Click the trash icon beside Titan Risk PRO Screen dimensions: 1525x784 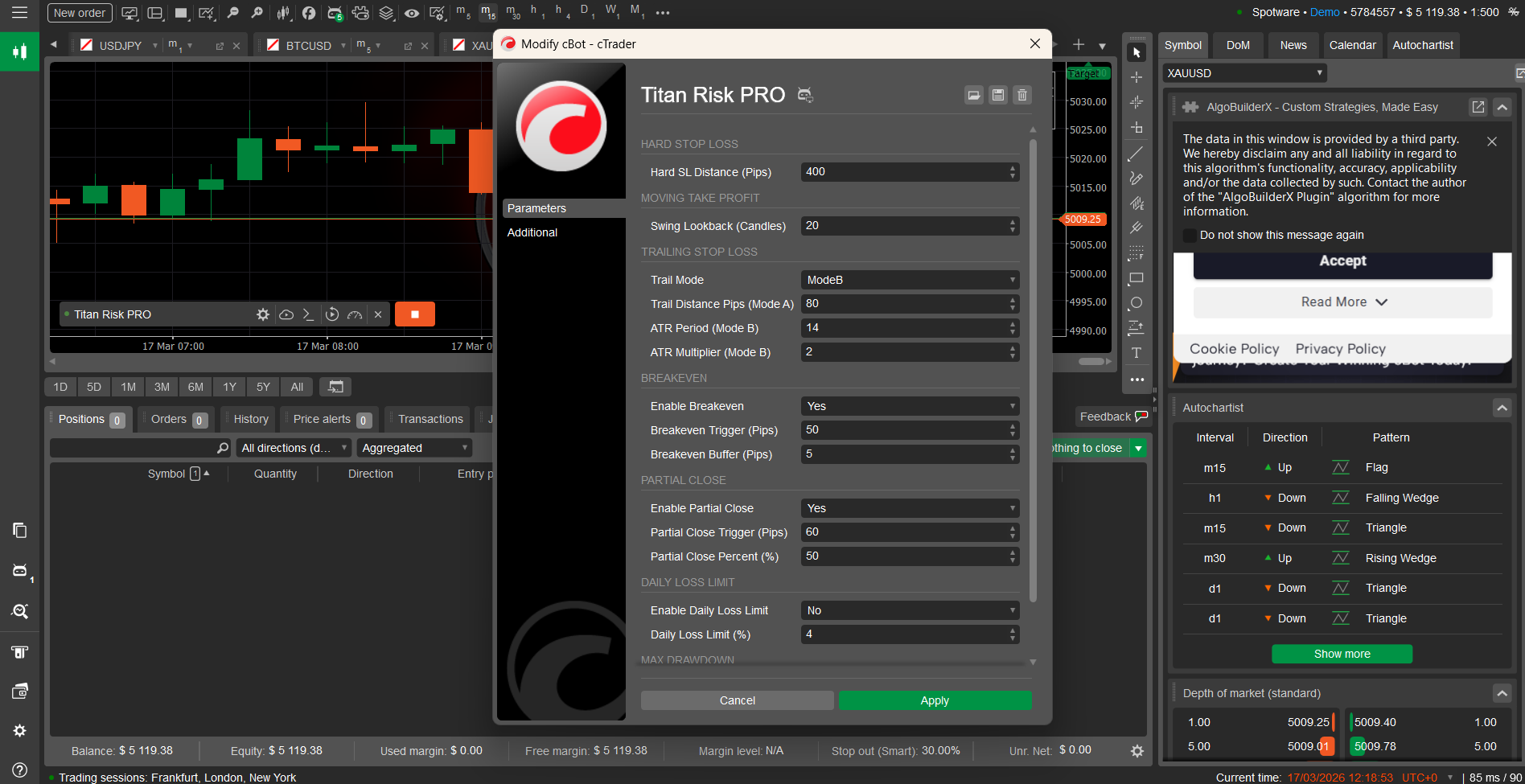(1021, 96)
